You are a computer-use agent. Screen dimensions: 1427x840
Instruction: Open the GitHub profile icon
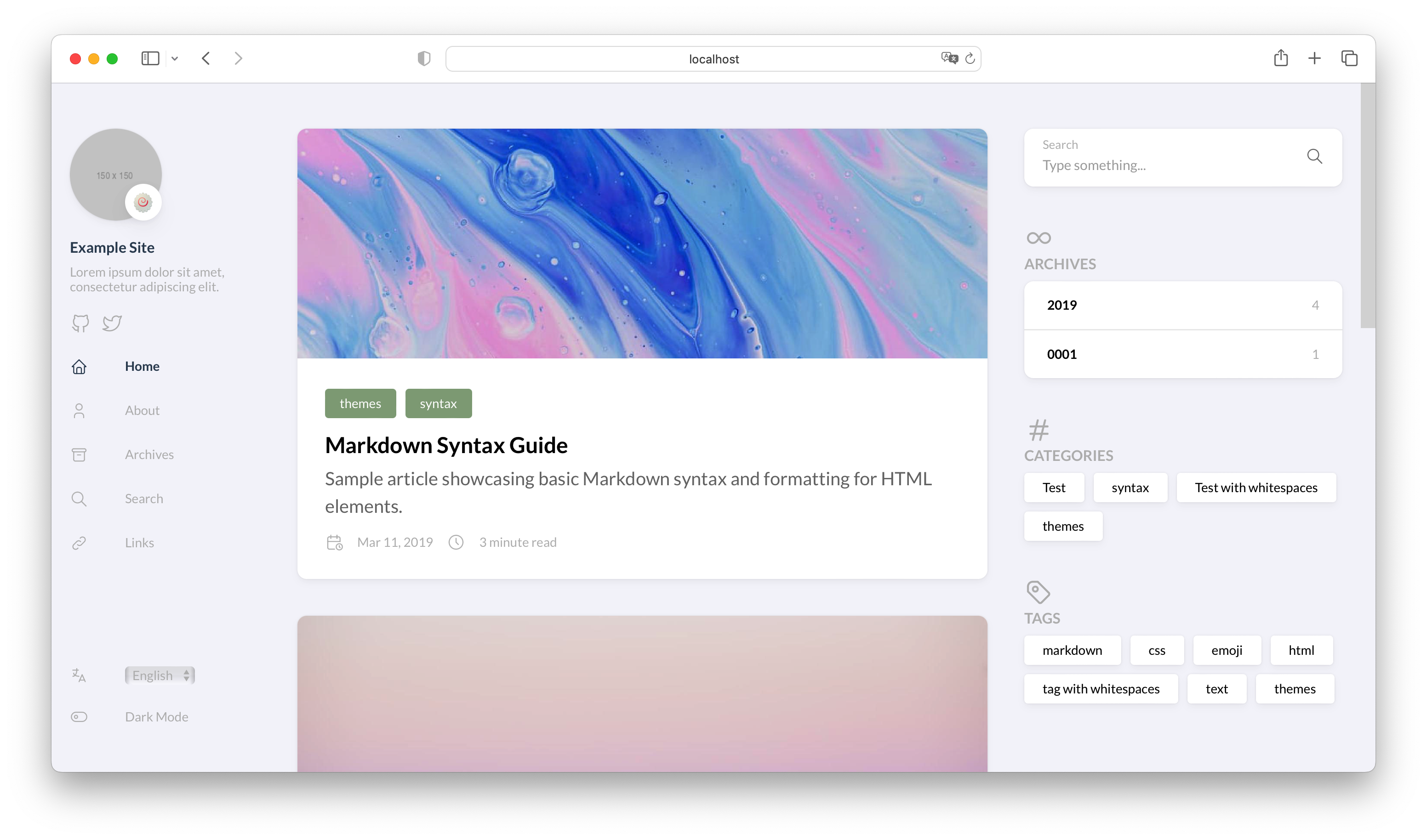coord(80,323)
